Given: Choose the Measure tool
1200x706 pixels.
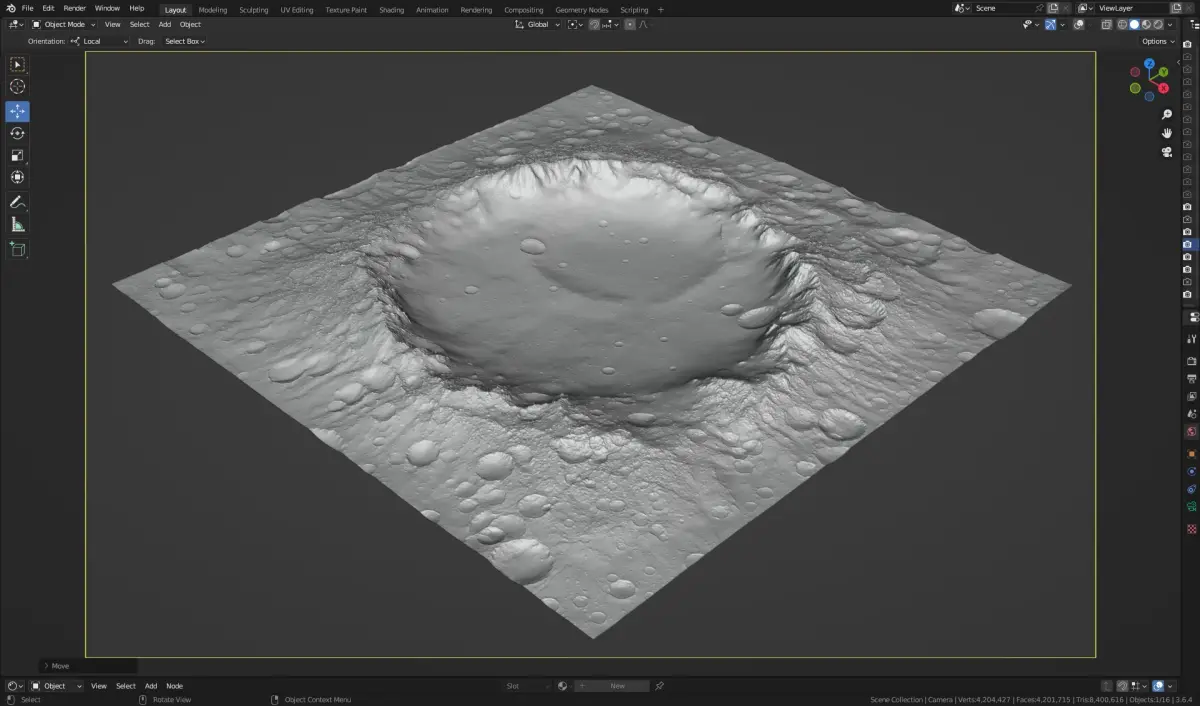Looking at the screenshot, I should click(x=17, y=224).
